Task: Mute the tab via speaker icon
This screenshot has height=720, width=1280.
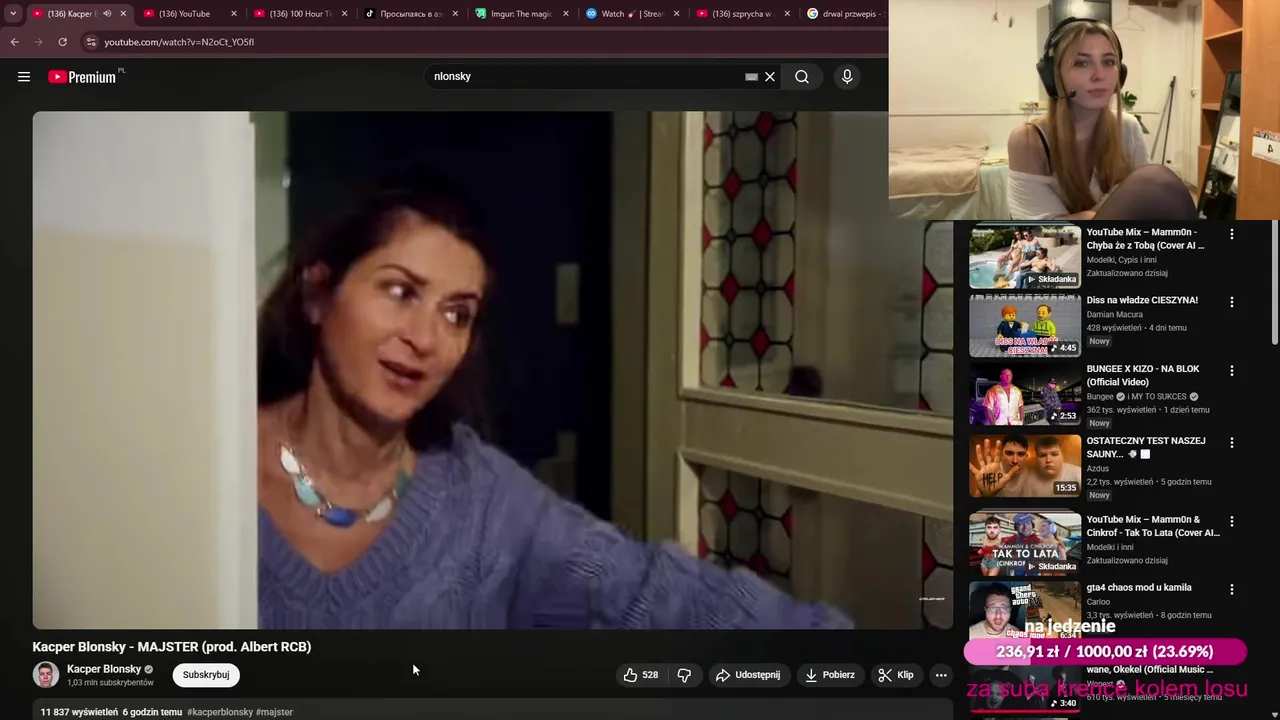Action: coord(107,14)
